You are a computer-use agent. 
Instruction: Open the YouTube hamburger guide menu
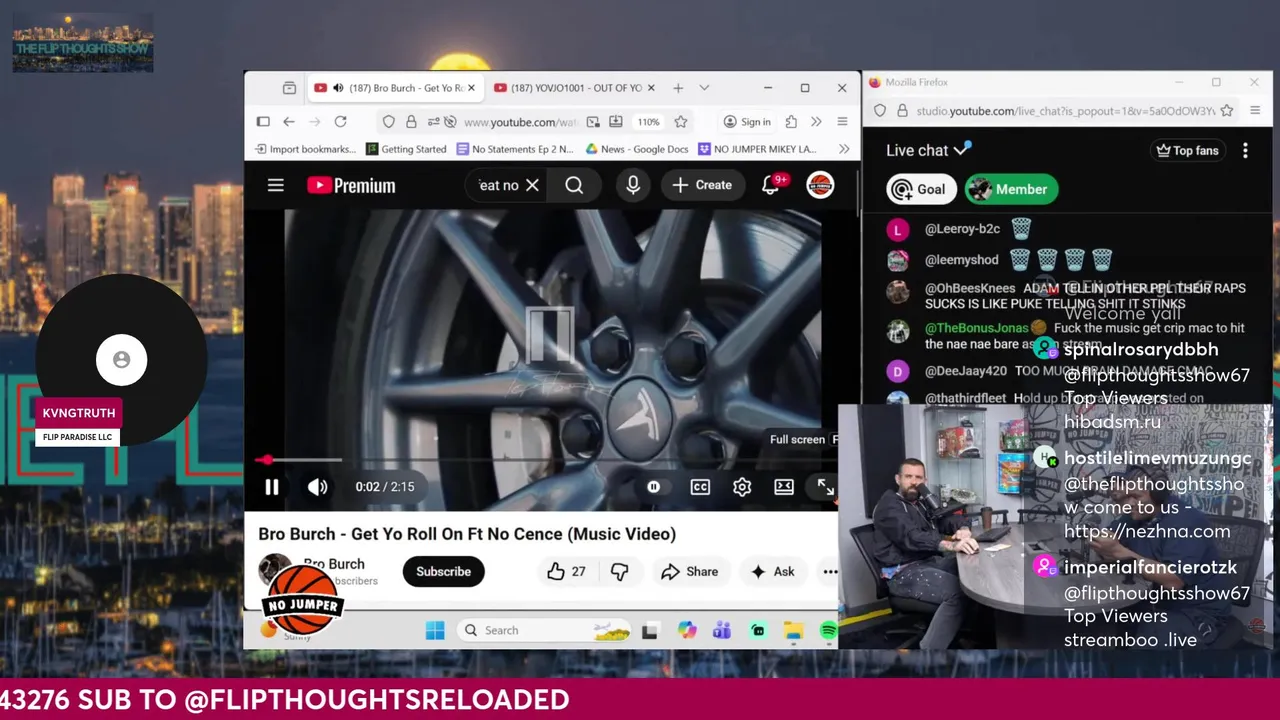[276, 185]
